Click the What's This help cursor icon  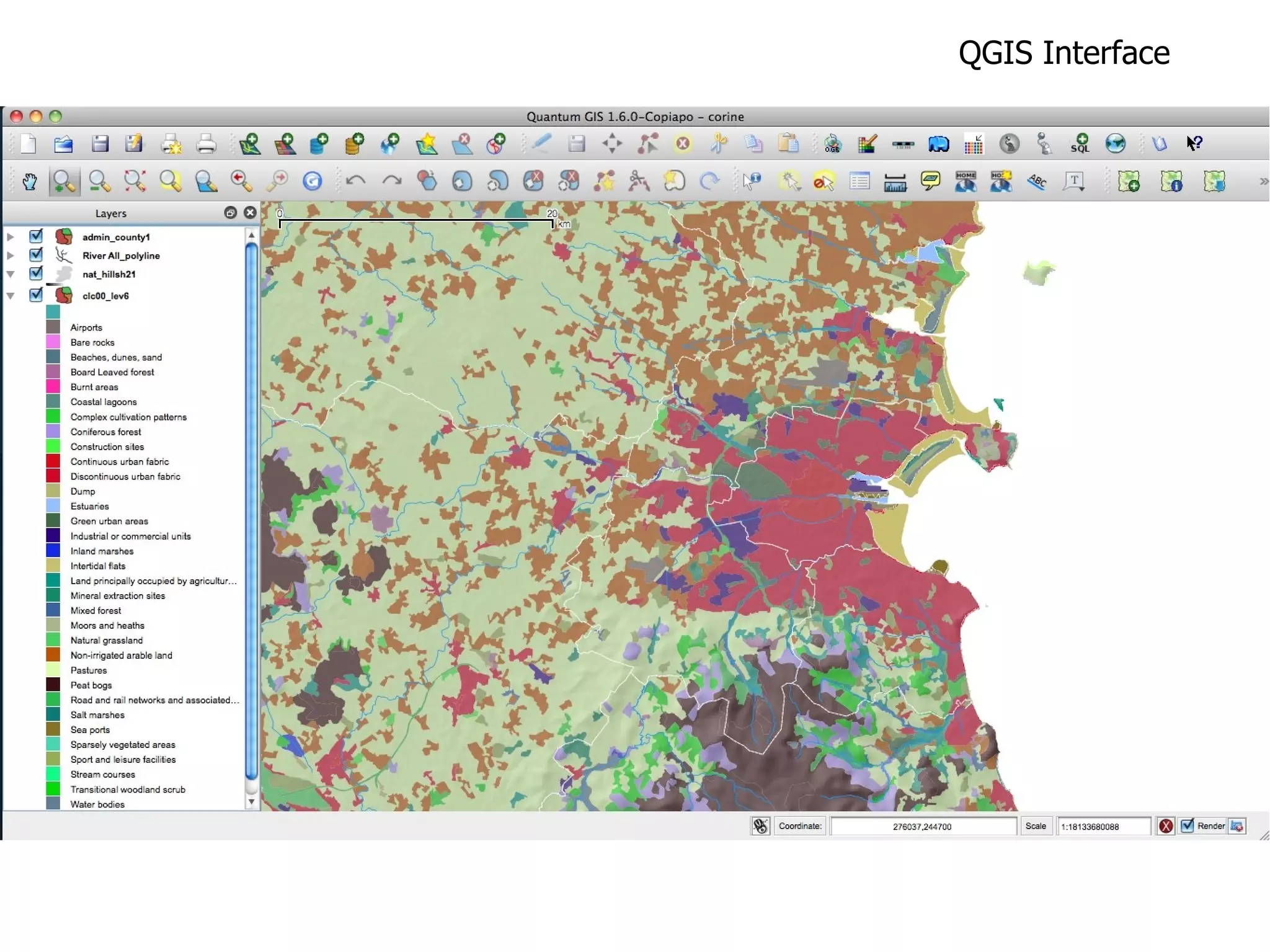click(x=1194, y=144)
